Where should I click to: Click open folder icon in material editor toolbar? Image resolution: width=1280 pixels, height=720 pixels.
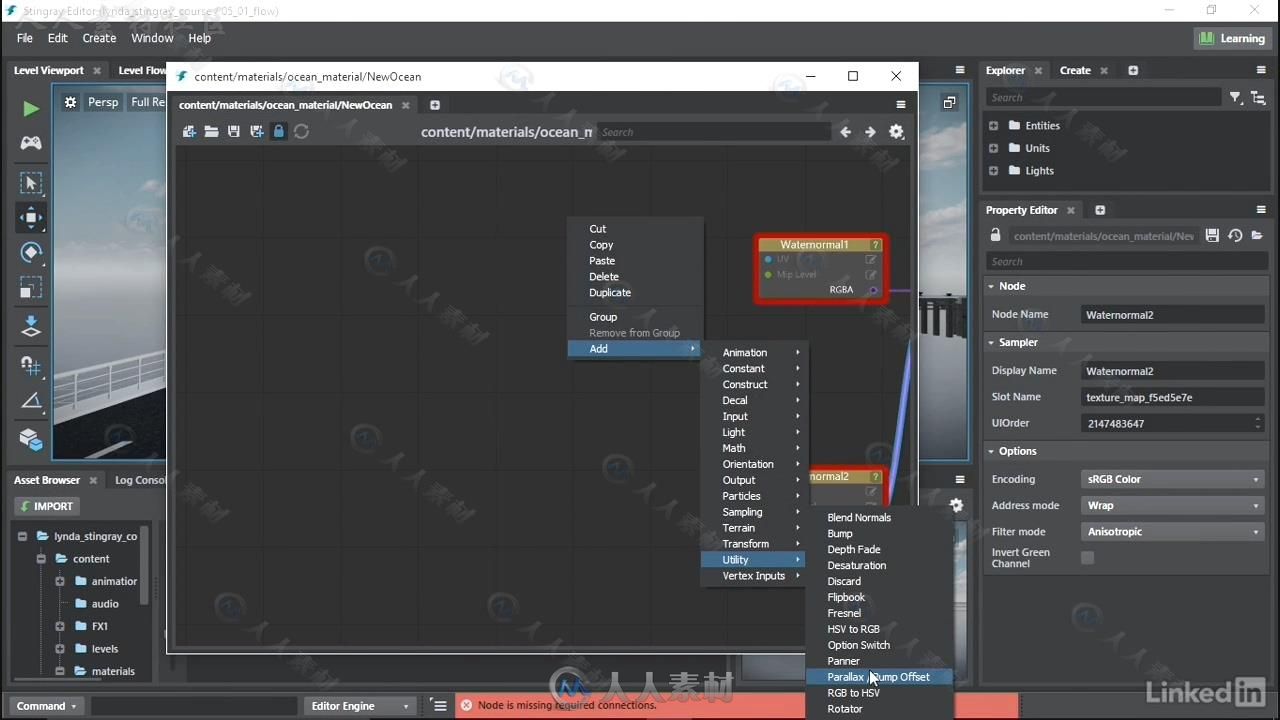point(212,132)
